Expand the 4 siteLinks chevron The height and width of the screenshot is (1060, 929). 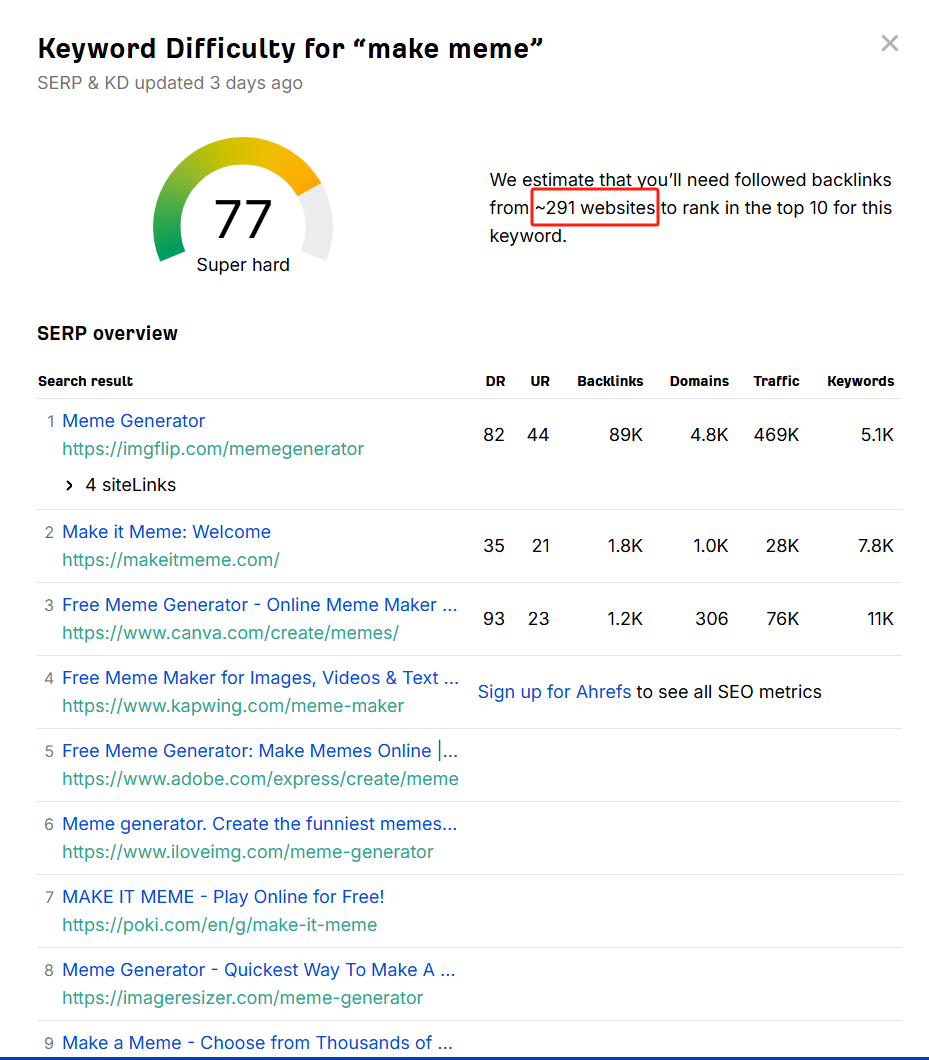[69, 485]
